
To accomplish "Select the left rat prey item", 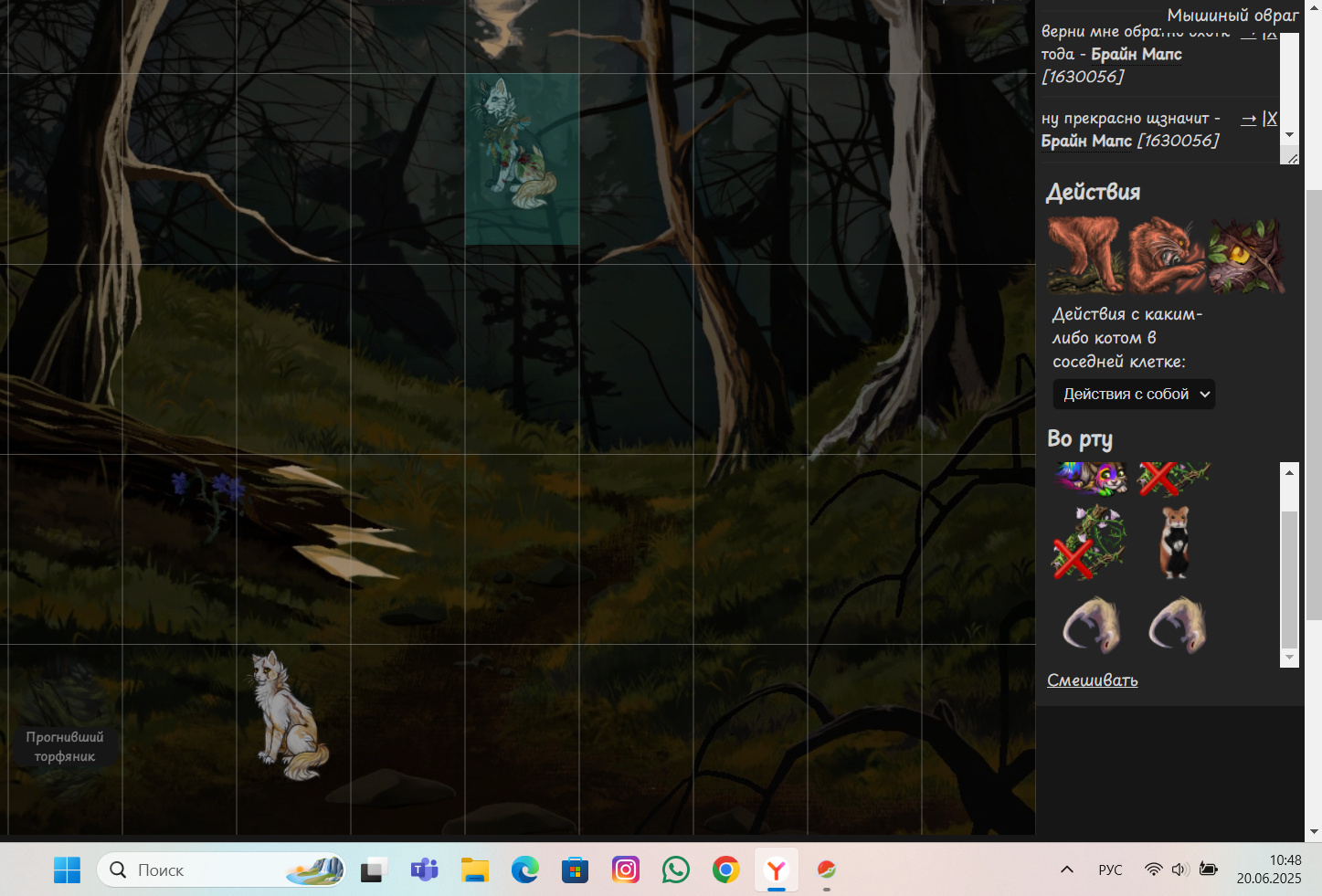I will [x=1091, y=625].
